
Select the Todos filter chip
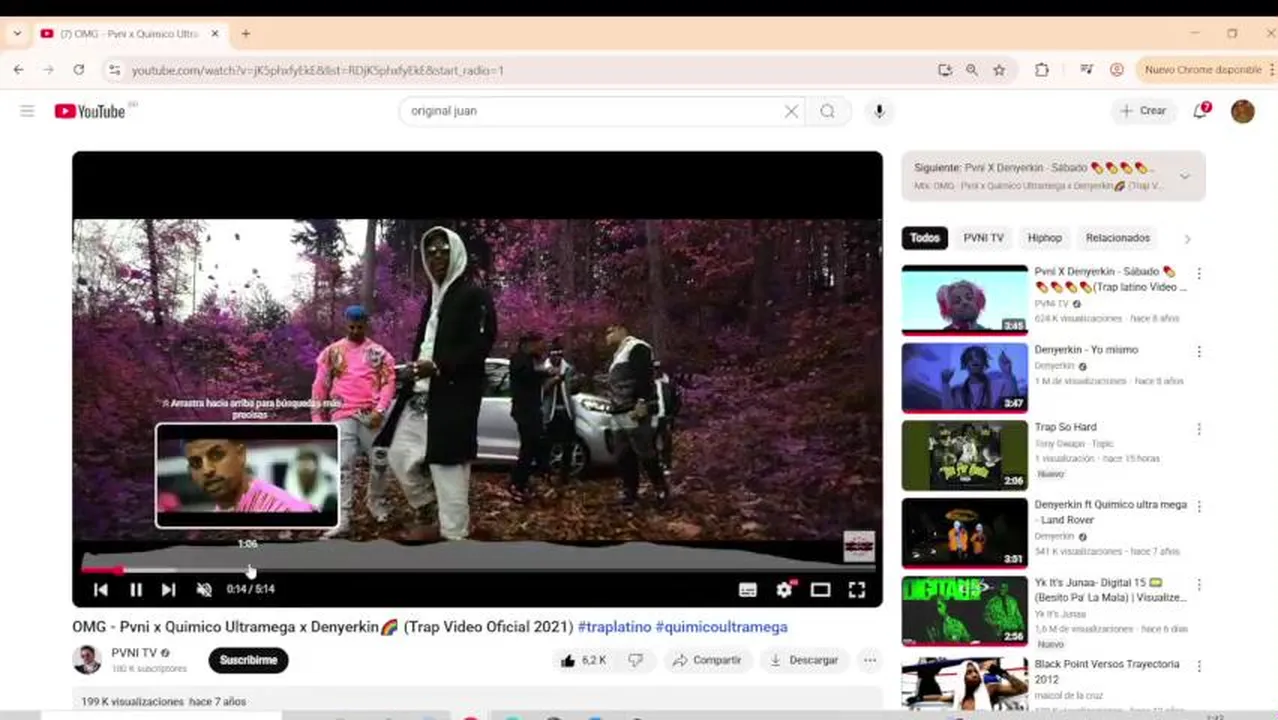click(925, 238)
